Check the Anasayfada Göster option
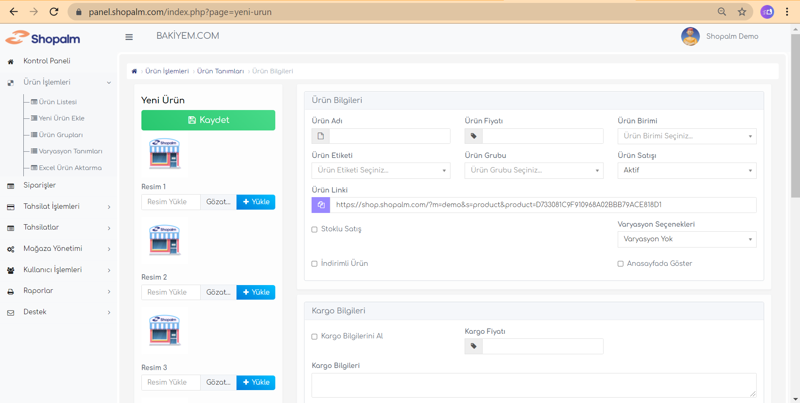Image resolution: width=800 pixels, height=403 pixels. [x=621, y=264]
